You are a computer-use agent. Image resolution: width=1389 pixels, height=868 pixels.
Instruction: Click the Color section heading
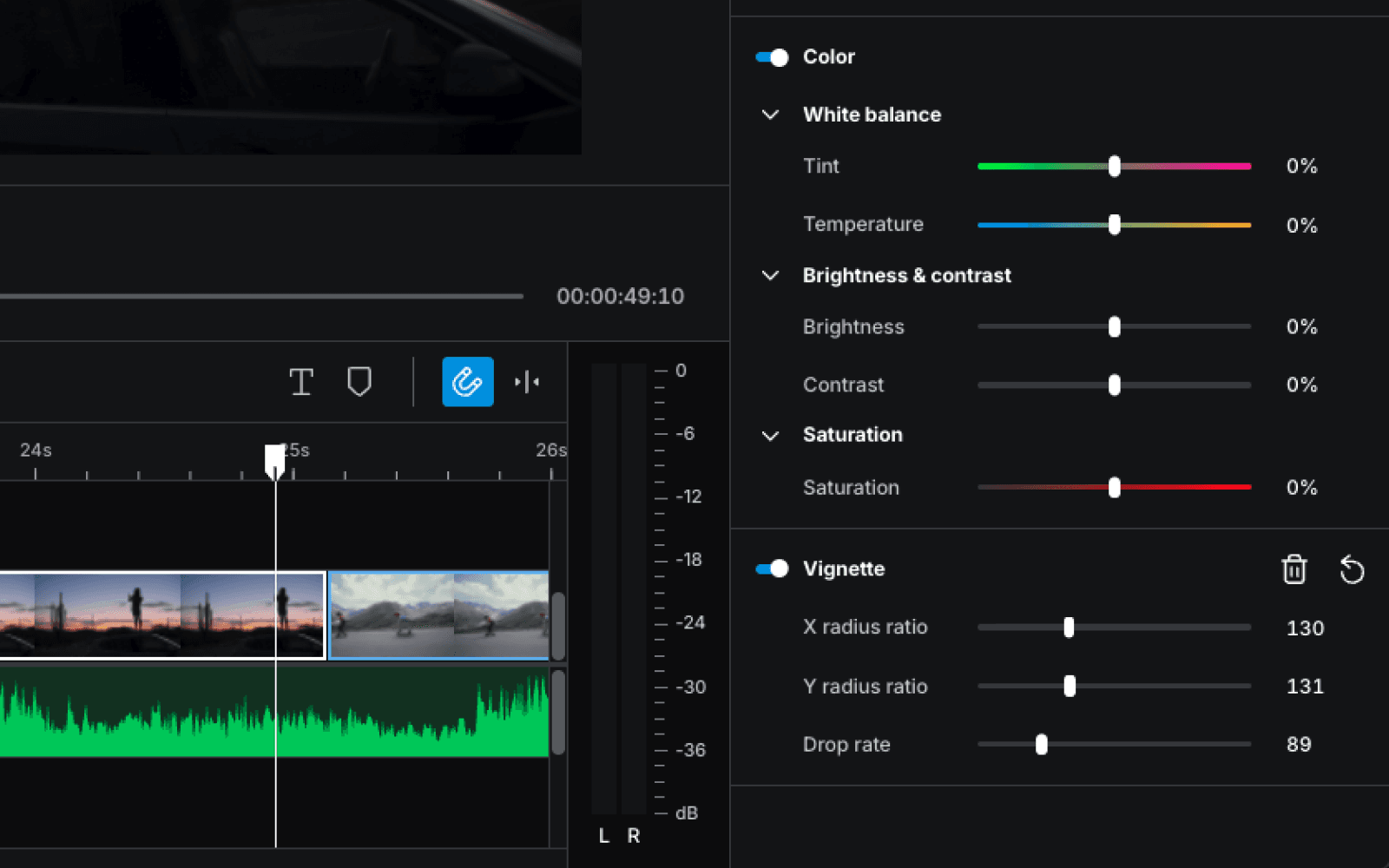pos(829,56)
